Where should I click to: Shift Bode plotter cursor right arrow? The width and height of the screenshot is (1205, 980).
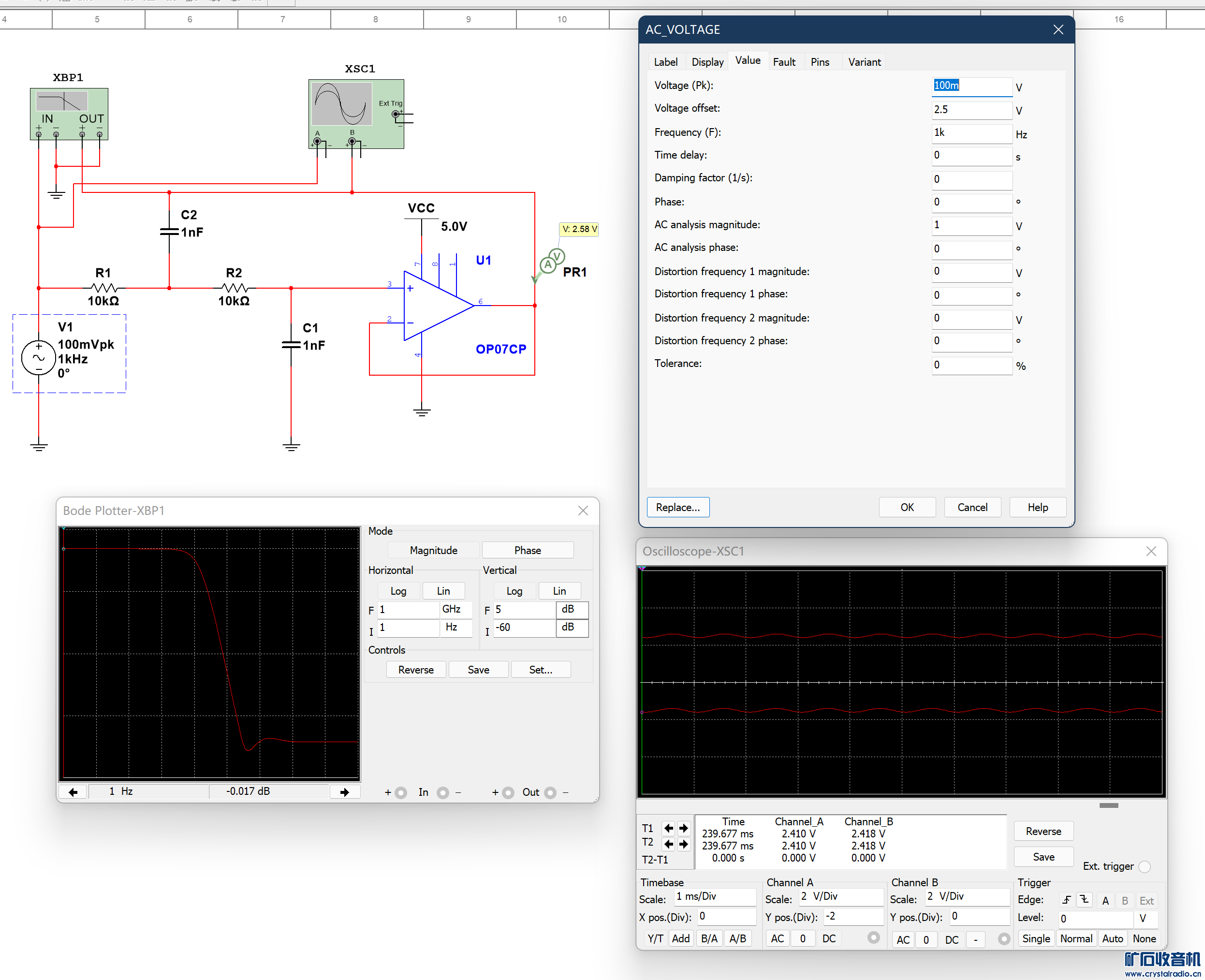(x=344, y=792)
